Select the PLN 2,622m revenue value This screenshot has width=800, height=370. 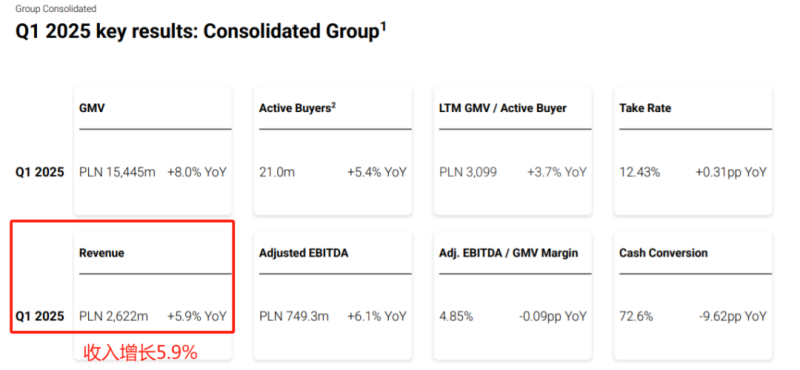[114, 316]
